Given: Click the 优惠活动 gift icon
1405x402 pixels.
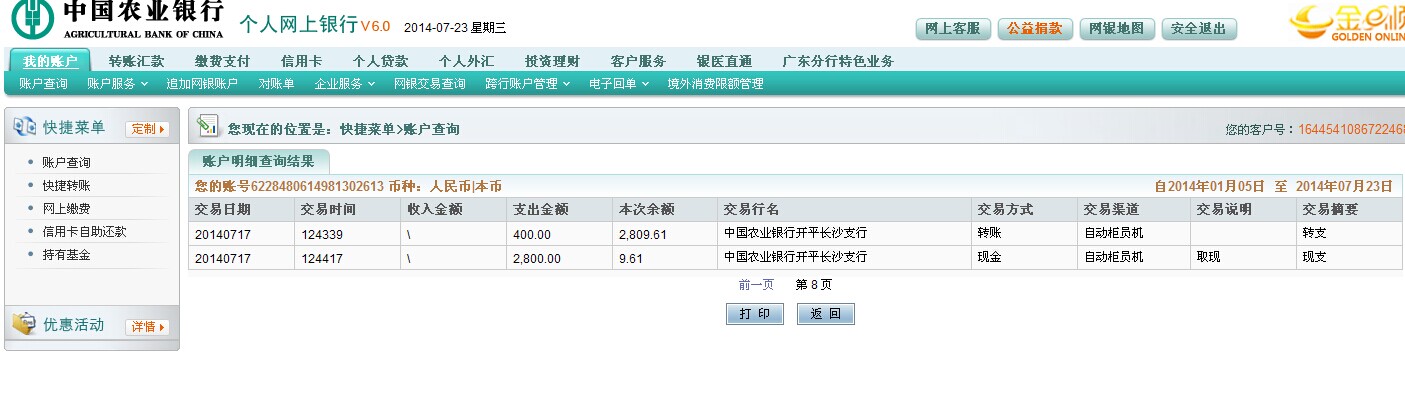Looking at the screenshot, I should [x=24, y=325].
